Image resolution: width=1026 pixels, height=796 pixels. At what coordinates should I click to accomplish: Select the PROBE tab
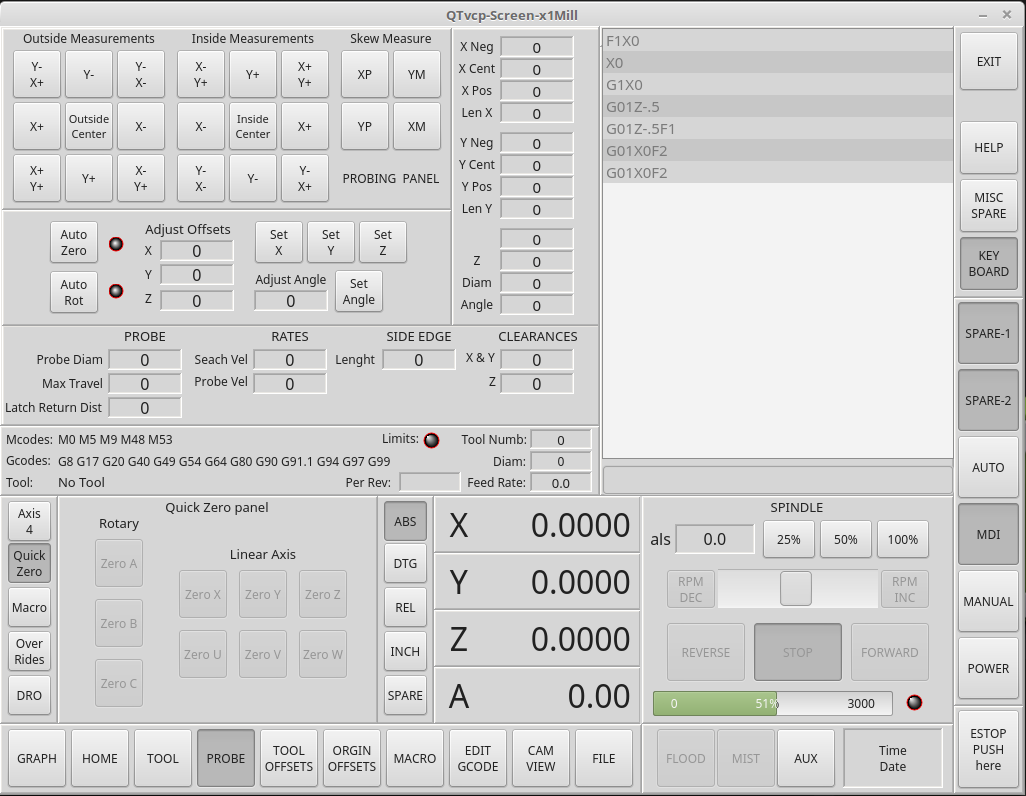[x=226, y=759]
